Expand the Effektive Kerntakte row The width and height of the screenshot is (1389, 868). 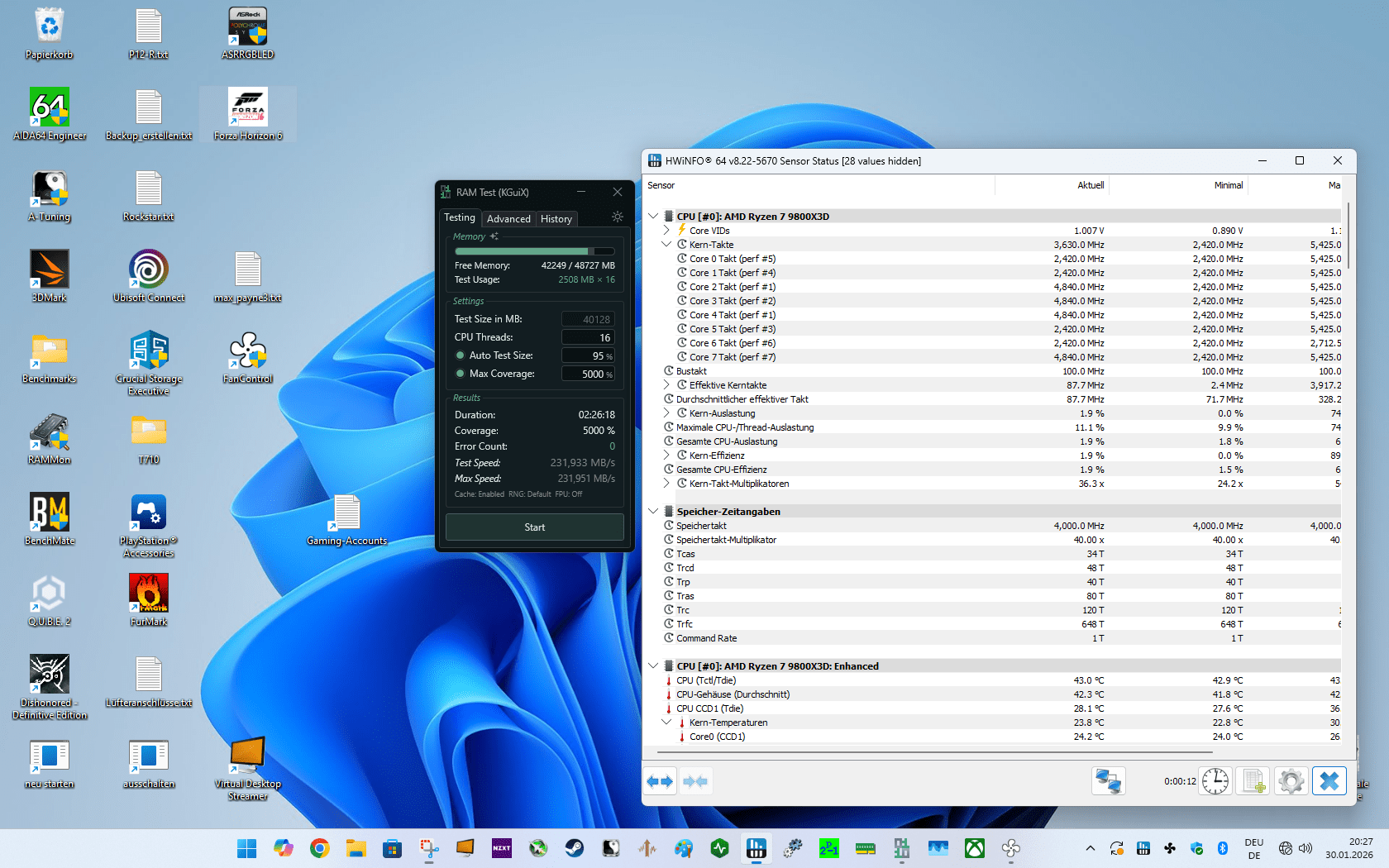666,385
